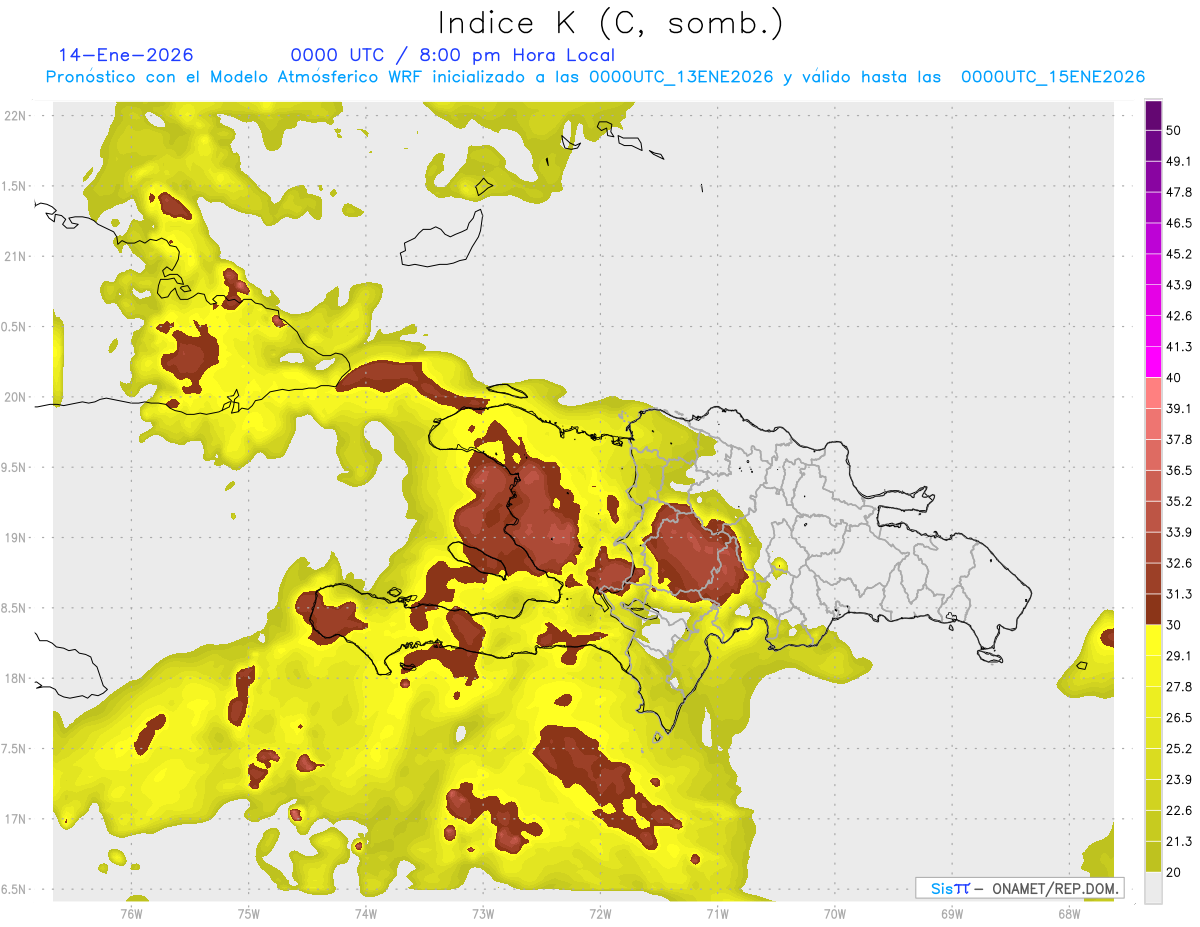The image size is (1200, 927).
Task: Click the colorbar value "31.3"
Action: [x=1179, y=594]
